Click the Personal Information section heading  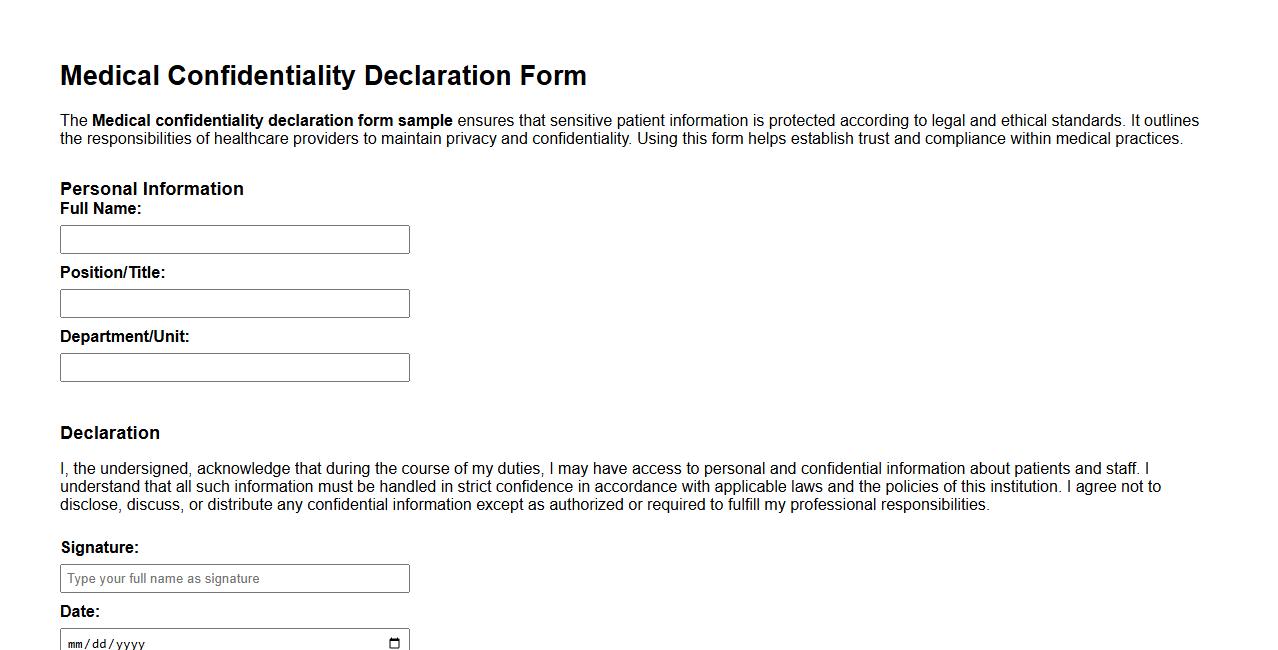(152, 189)
